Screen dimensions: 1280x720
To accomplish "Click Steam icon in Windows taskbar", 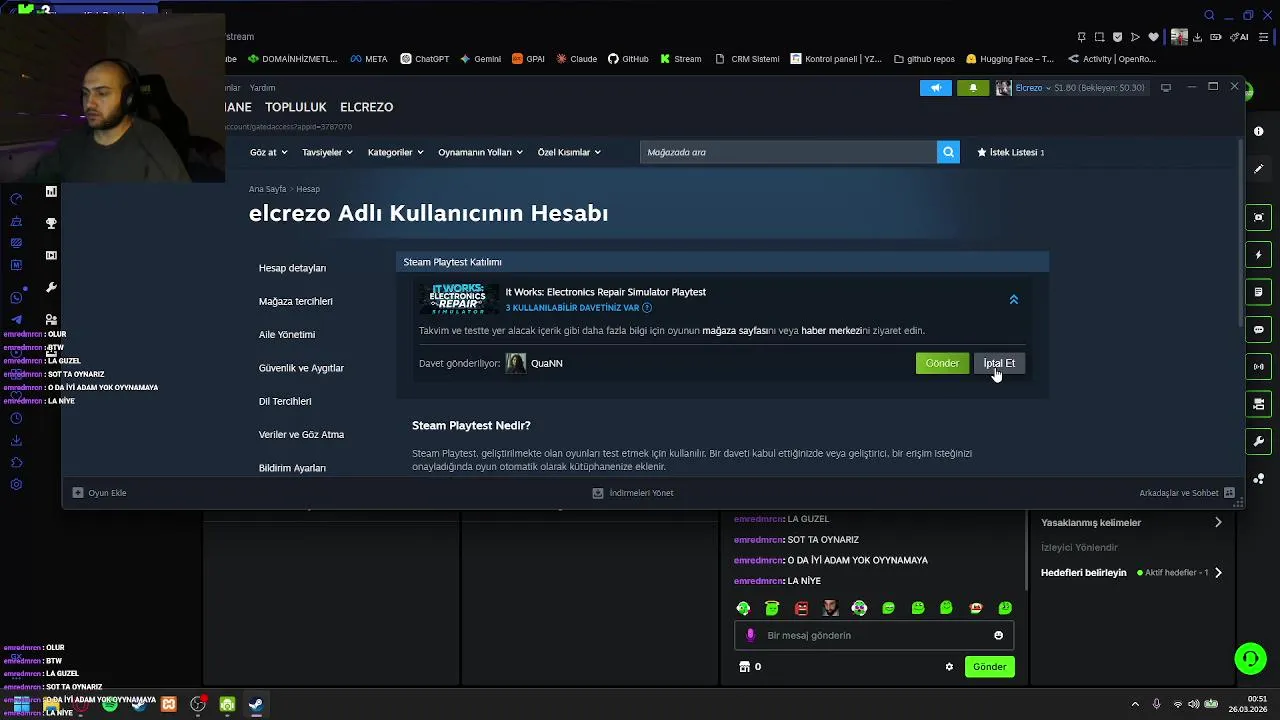I will tap(256, 705).
